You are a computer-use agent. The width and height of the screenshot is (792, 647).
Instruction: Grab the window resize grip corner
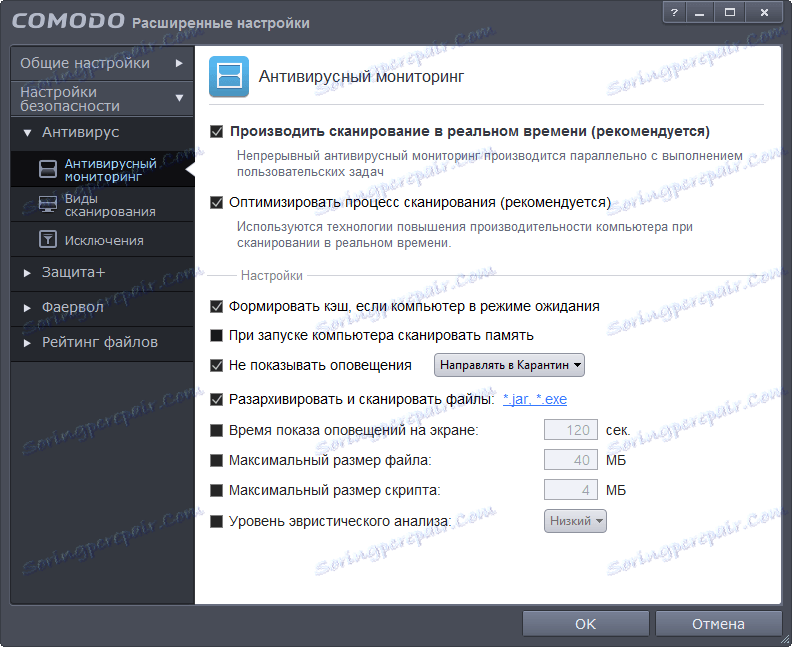click(785, 640)
